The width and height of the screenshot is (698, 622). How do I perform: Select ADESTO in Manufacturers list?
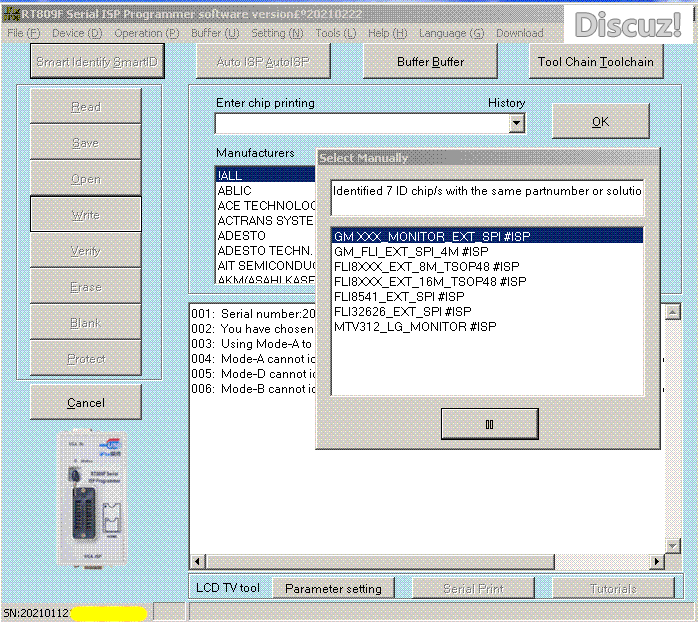(x=242, y=236)
